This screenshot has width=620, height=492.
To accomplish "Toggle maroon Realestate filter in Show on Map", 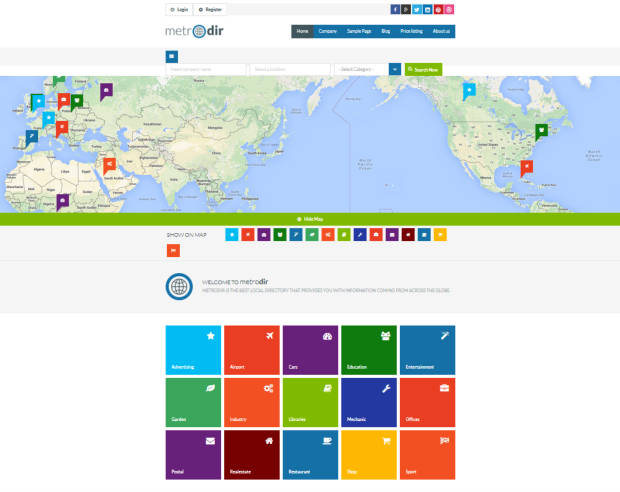I will (408, 235).
